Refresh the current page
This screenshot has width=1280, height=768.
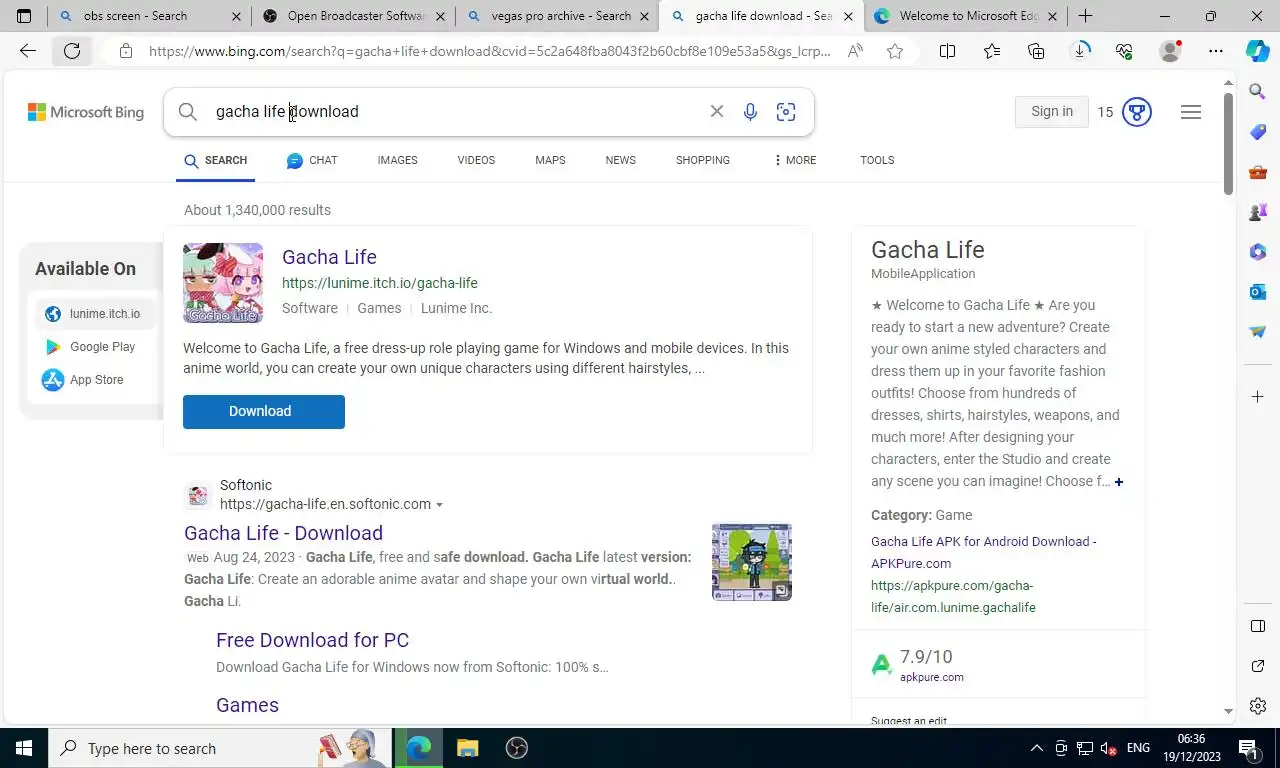pyautogui.click(x=72, y=51)
